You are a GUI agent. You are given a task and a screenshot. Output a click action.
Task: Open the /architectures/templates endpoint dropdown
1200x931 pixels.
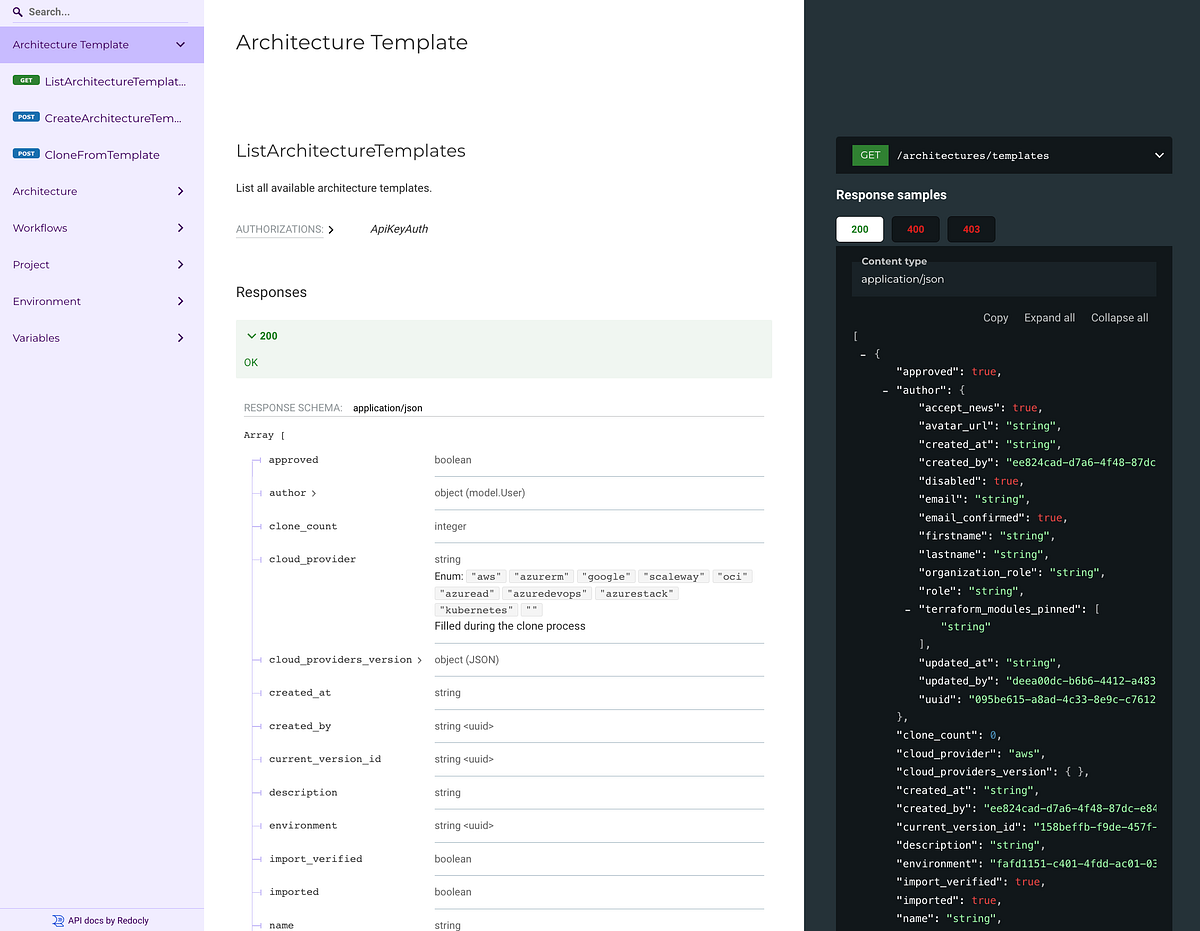pyautogui.click(x=1158, y=155)
